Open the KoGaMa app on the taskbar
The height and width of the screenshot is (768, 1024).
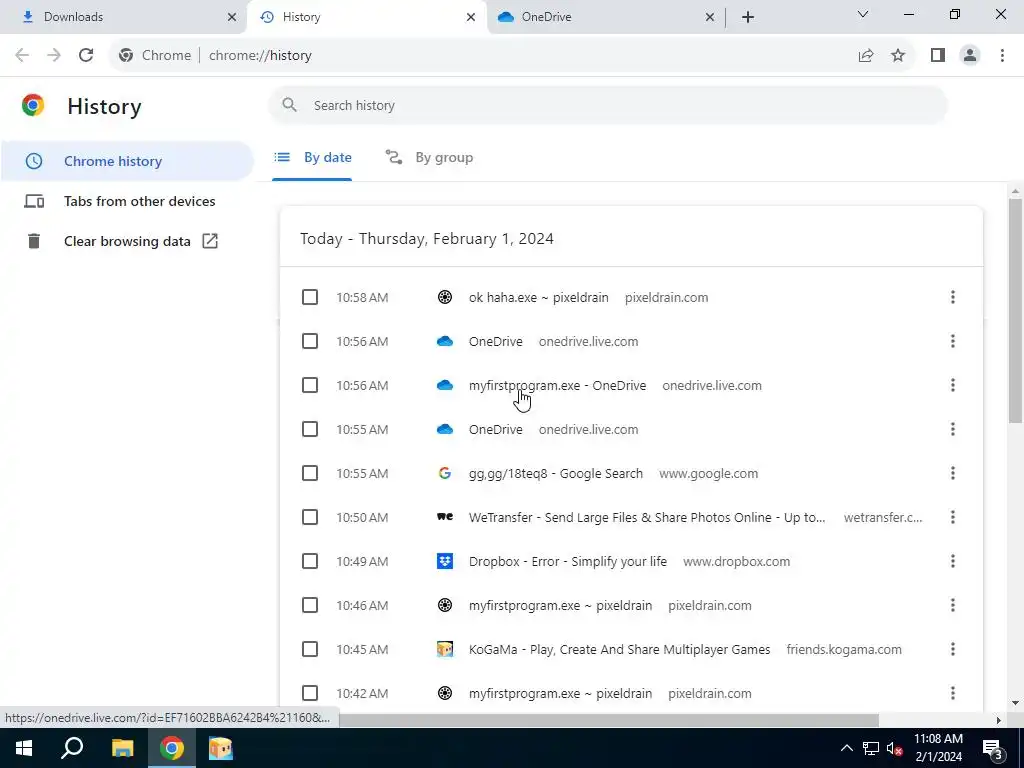coord(221,748)
